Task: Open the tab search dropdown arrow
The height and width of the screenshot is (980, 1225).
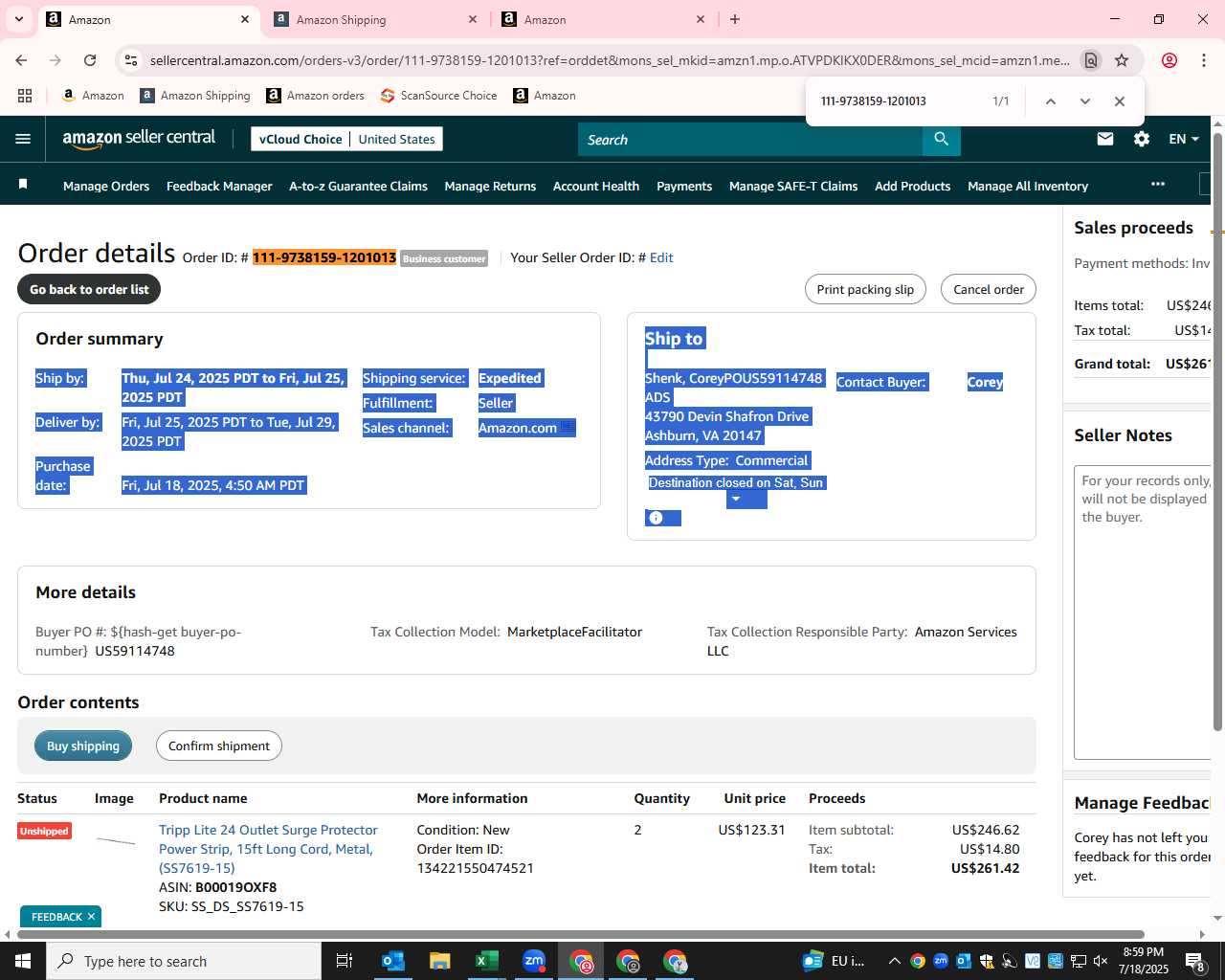Action: pyautogui.click(x=19, y=19)
